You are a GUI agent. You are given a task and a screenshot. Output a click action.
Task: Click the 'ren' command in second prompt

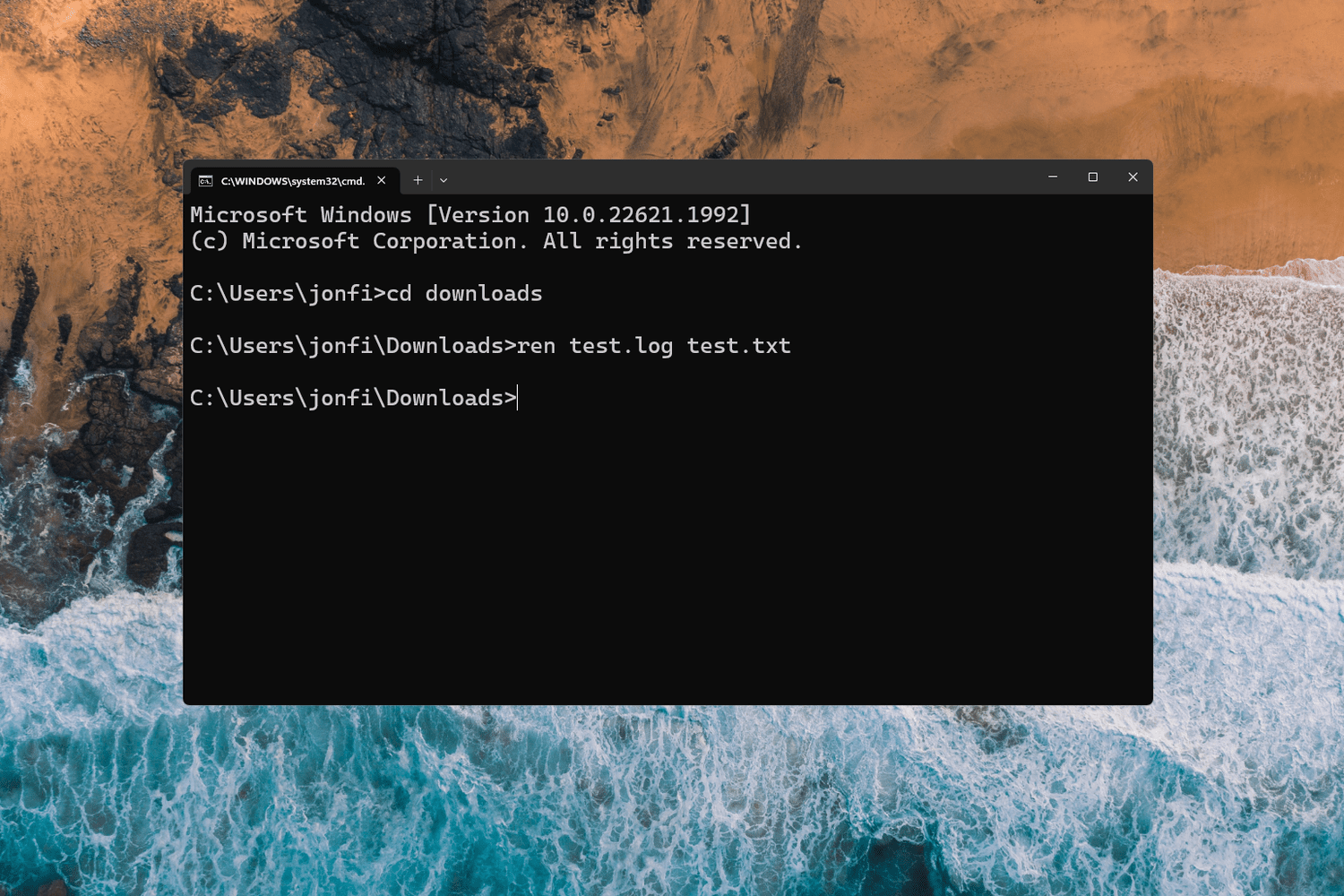(536, 346)
